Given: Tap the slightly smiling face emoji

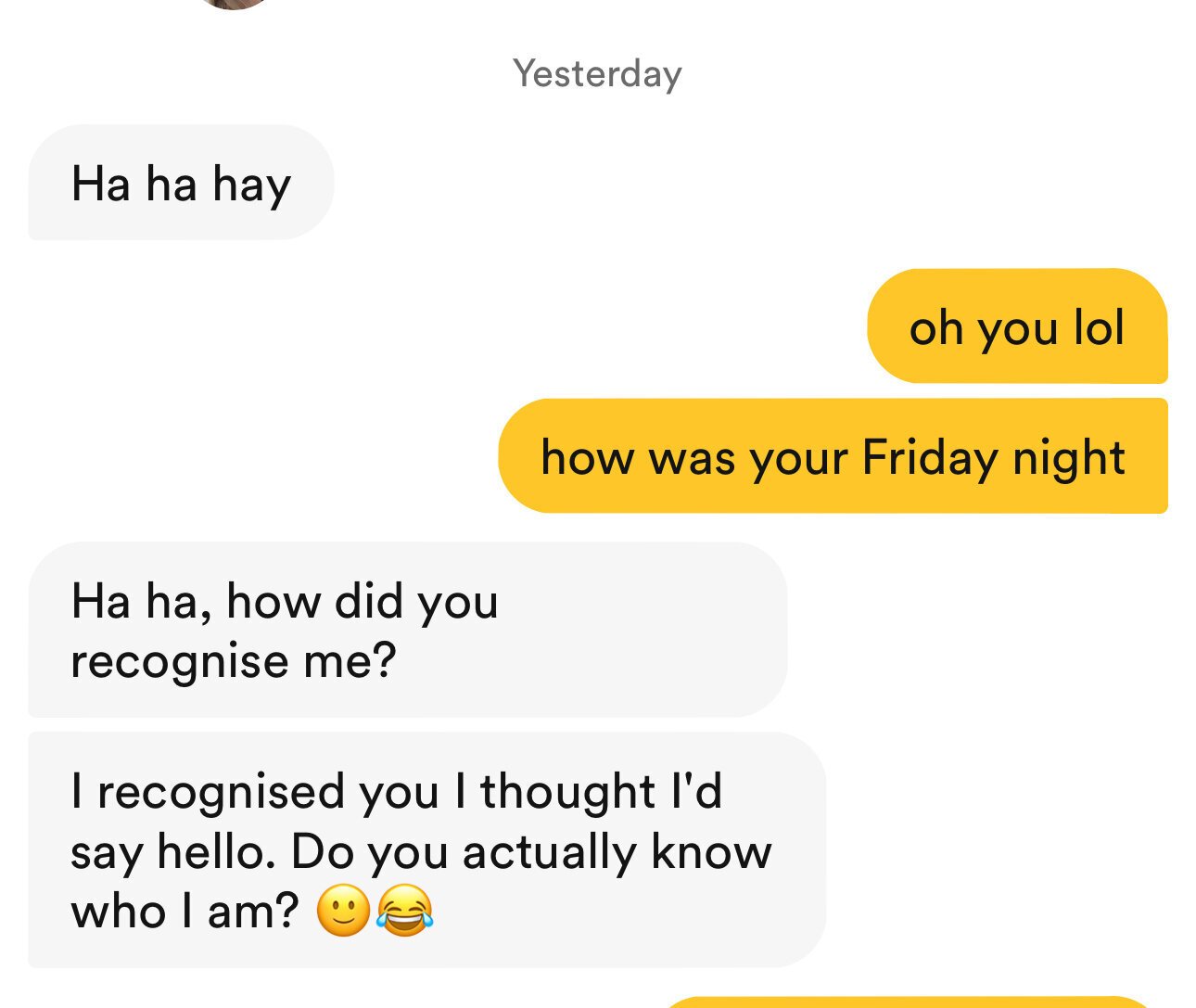Looking at the screenshot, I should coord(343,911).
